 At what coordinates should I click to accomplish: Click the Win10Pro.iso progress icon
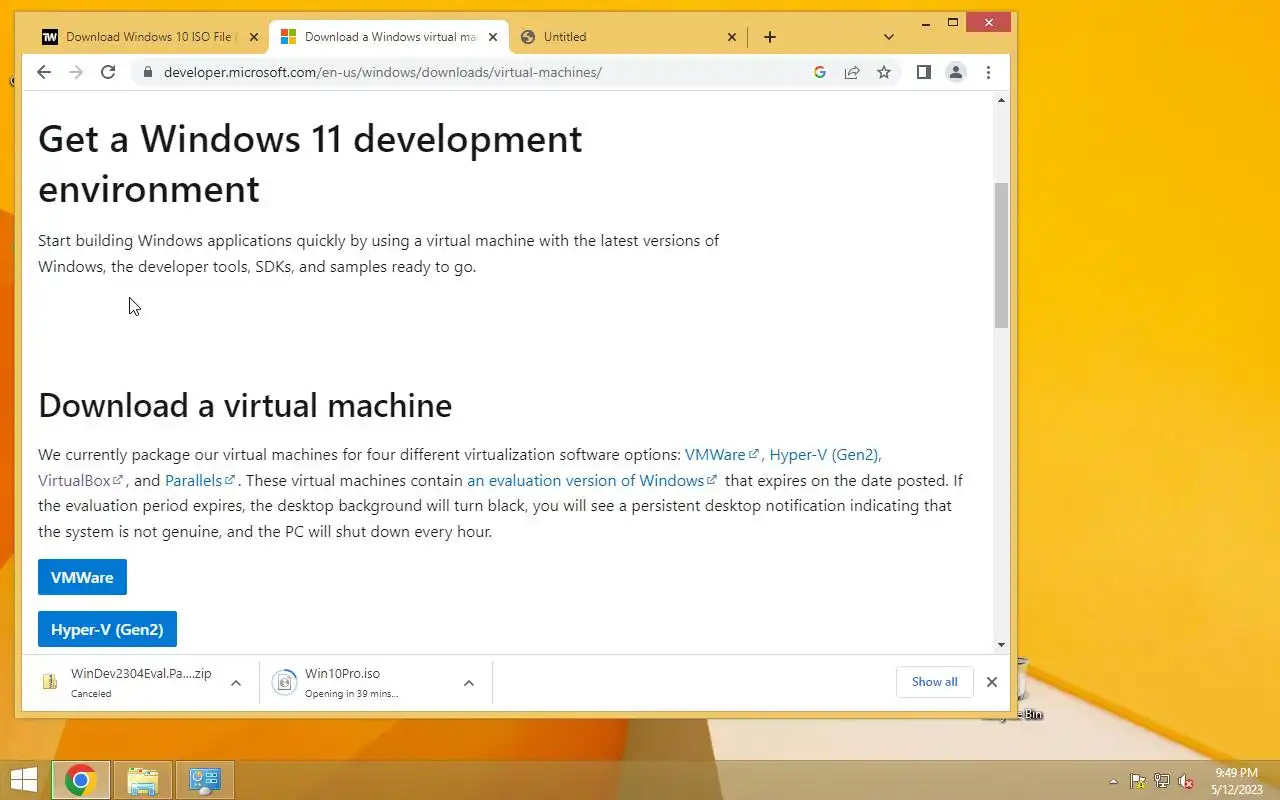point(284,682)
